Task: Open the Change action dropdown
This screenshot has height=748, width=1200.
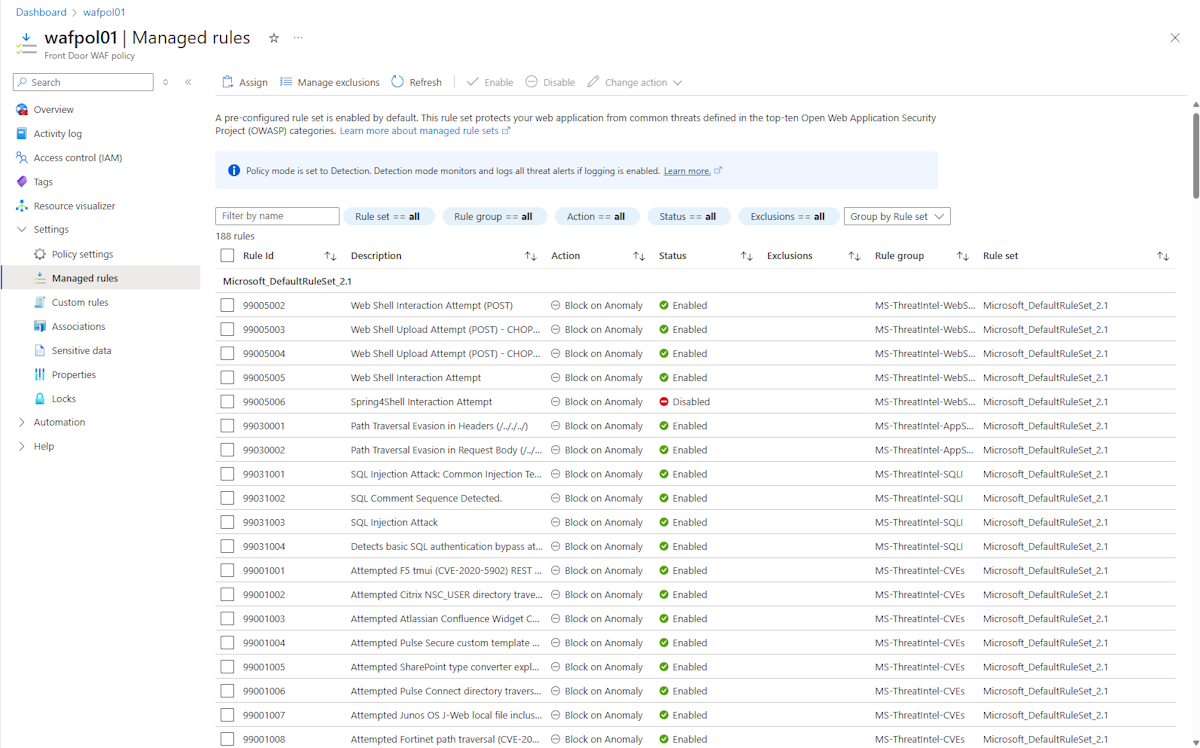Action: (635, 82)
